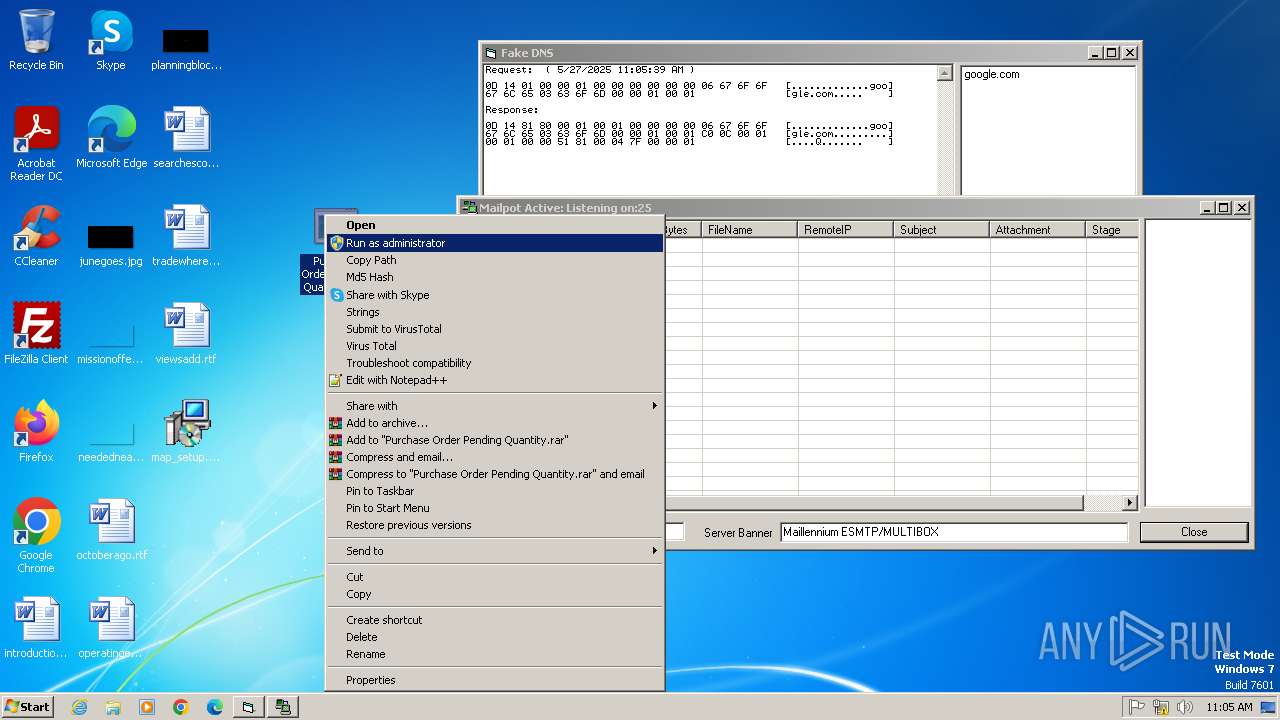1280x720 pixels.
Task: Open the map_setup installer icon
Action: pyautogui.click(x=186, y=431)
